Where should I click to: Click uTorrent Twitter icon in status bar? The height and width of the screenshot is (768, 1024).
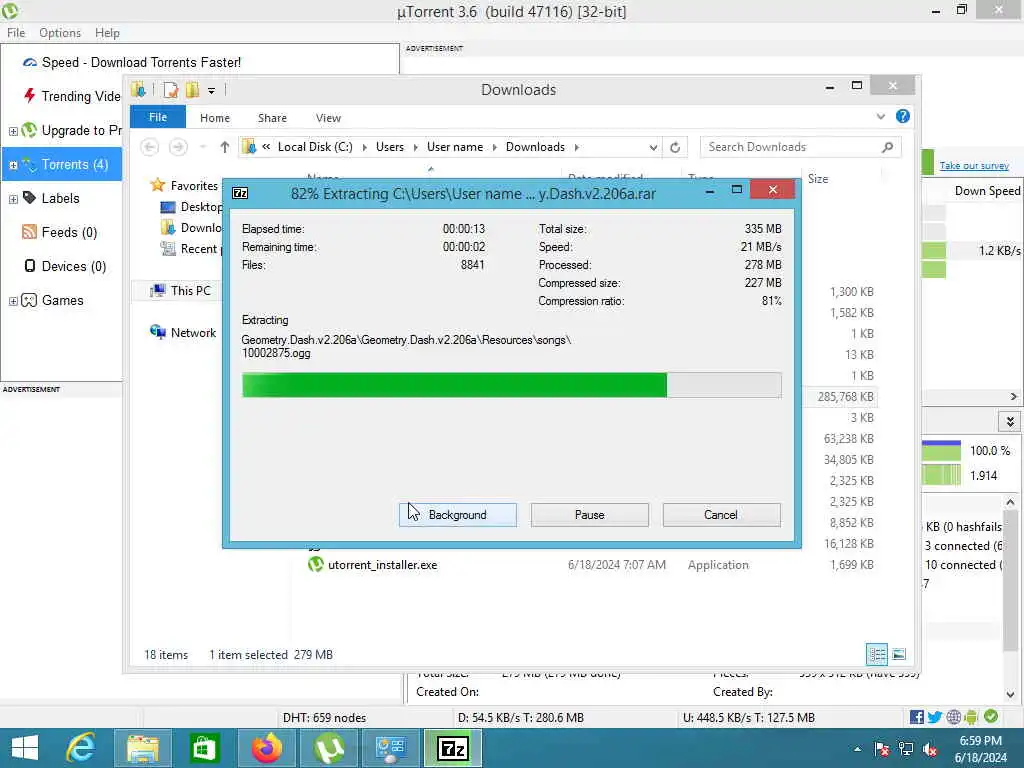tap(935, 717)
